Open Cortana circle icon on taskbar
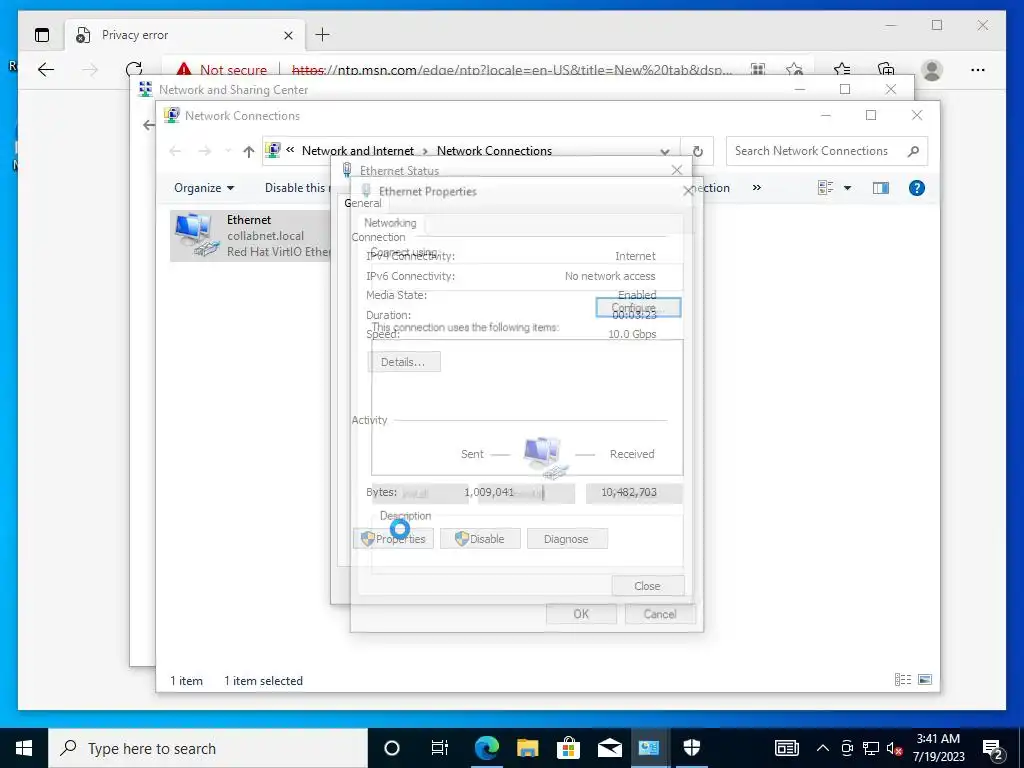Viewport: 1024px width, 768px height. tap(392, 748)
